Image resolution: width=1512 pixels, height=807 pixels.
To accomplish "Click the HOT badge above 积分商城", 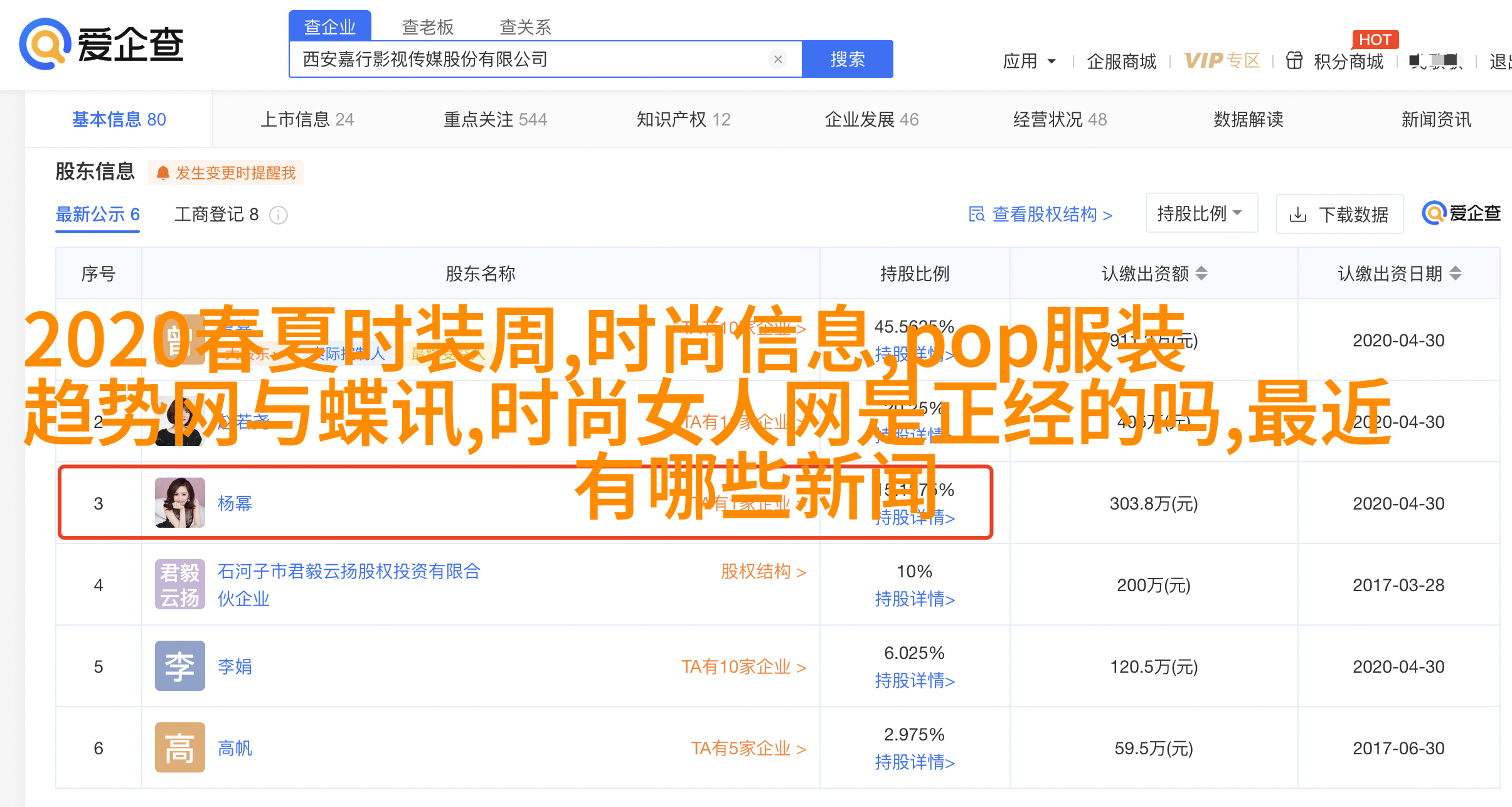I will click(1375, 40).
